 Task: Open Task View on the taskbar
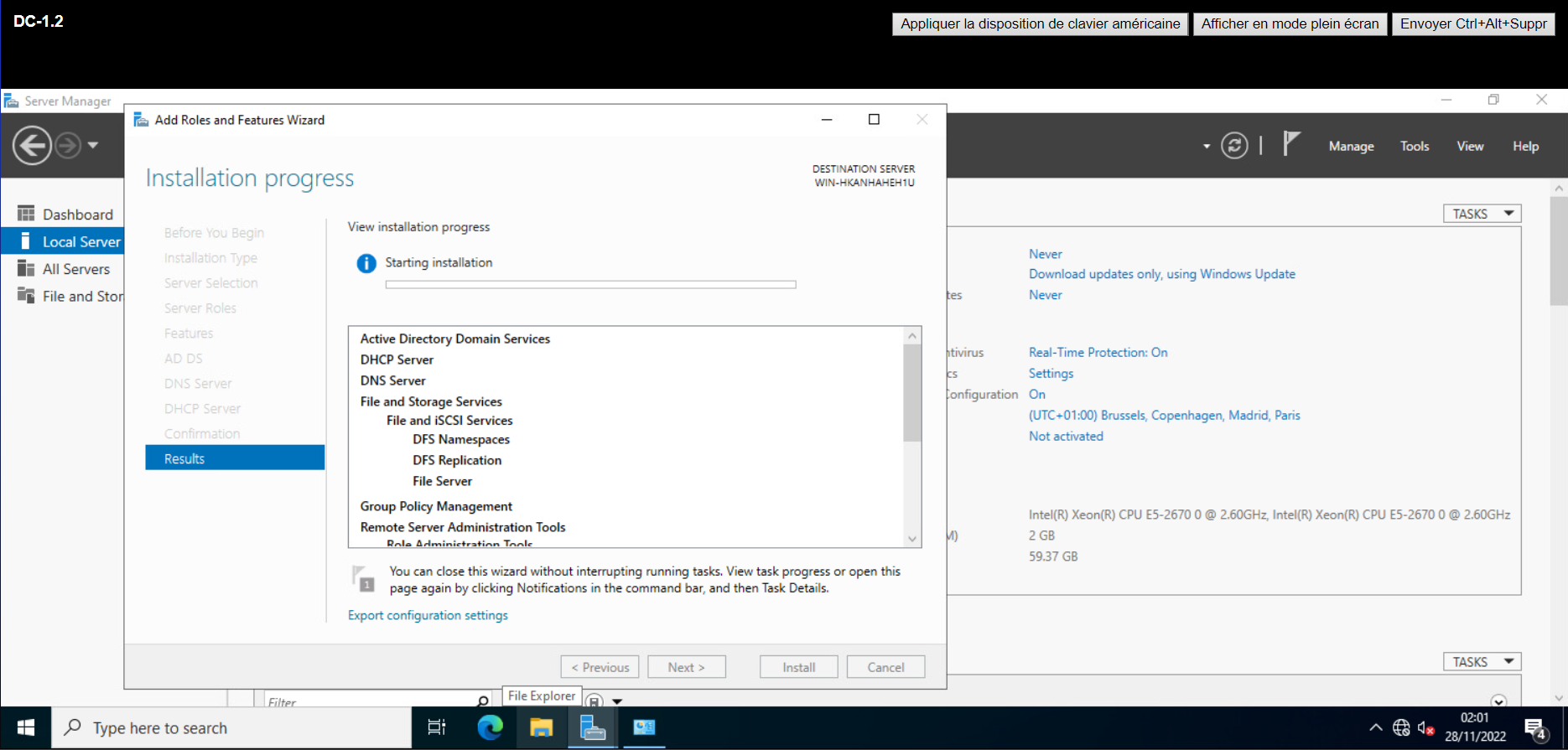coord(437,727)
